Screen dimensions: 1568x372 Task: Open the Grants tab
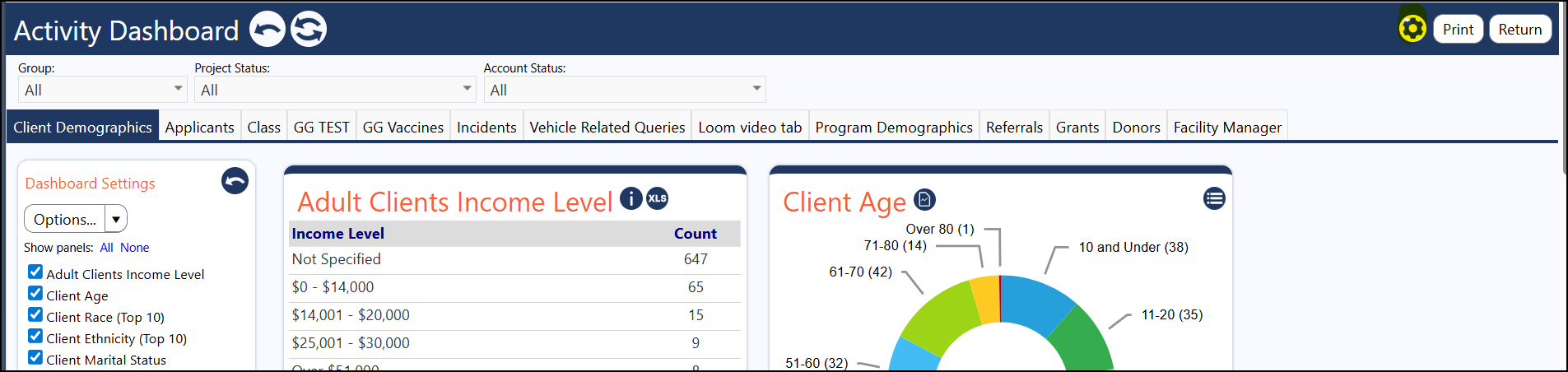pos(1077,127)
